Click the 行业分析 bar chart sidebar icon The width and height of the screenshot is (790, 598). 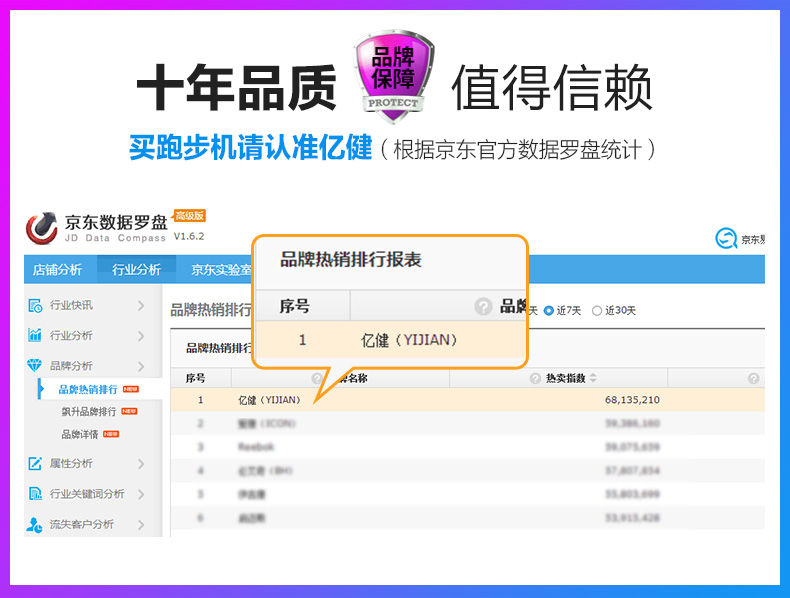point(35,335)
